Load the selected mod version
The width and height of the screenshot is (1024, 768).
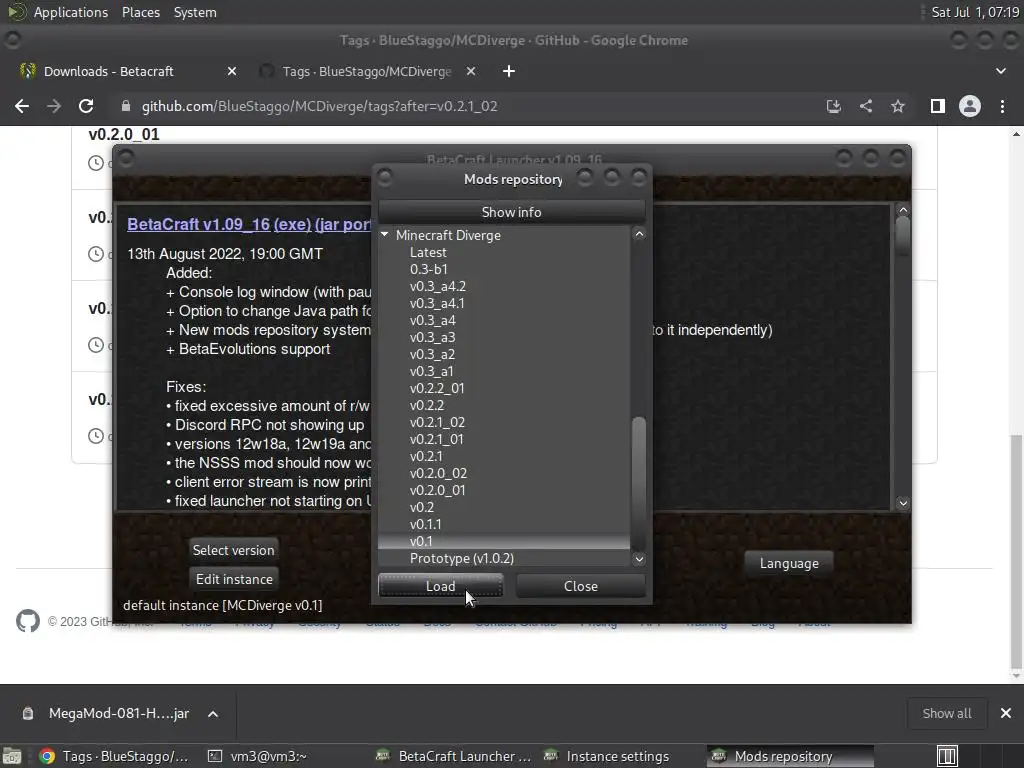coord(440,586)
